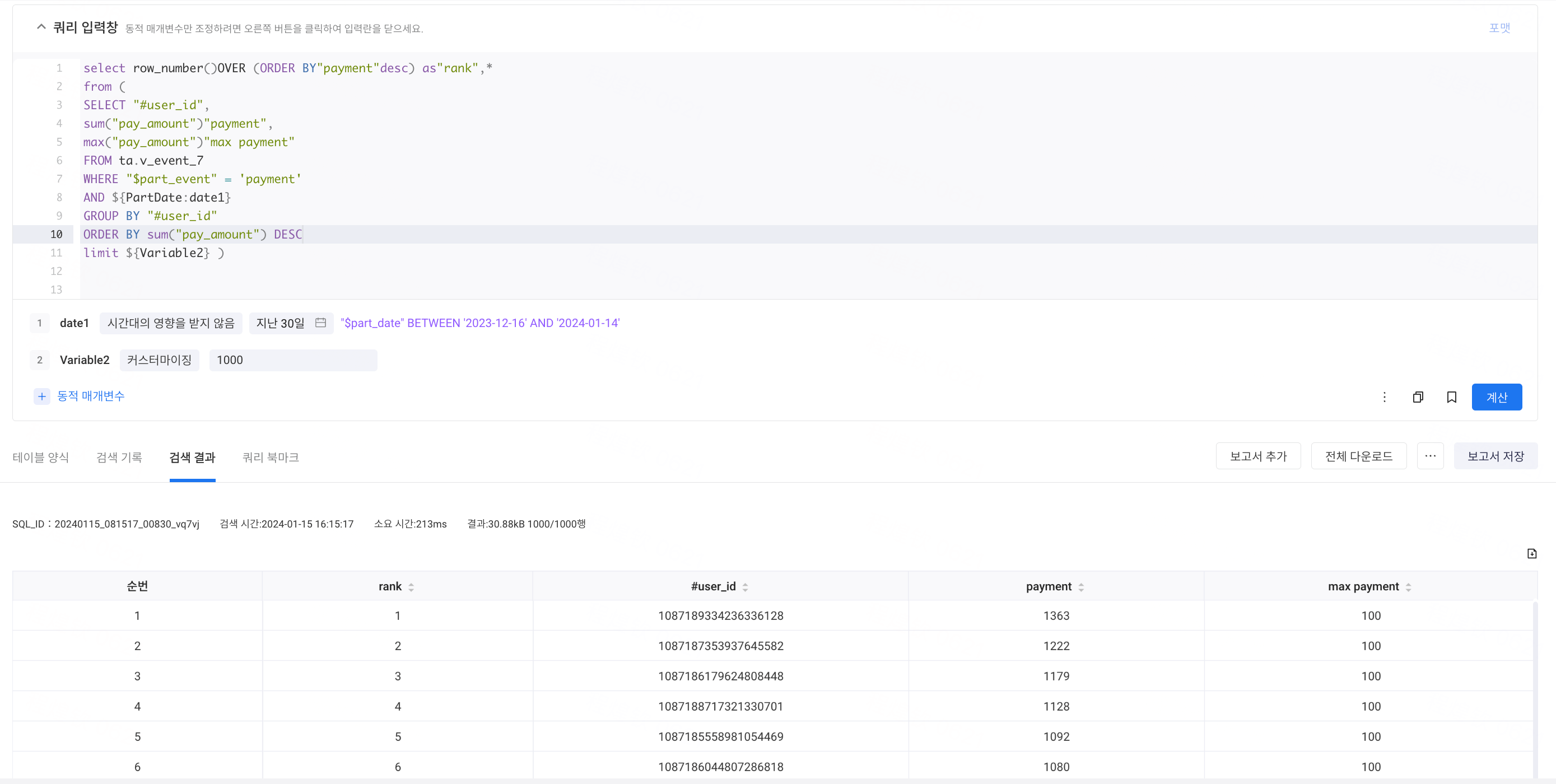Click the 결과:30.88kB 1000/1000행 text

(526, 524)
